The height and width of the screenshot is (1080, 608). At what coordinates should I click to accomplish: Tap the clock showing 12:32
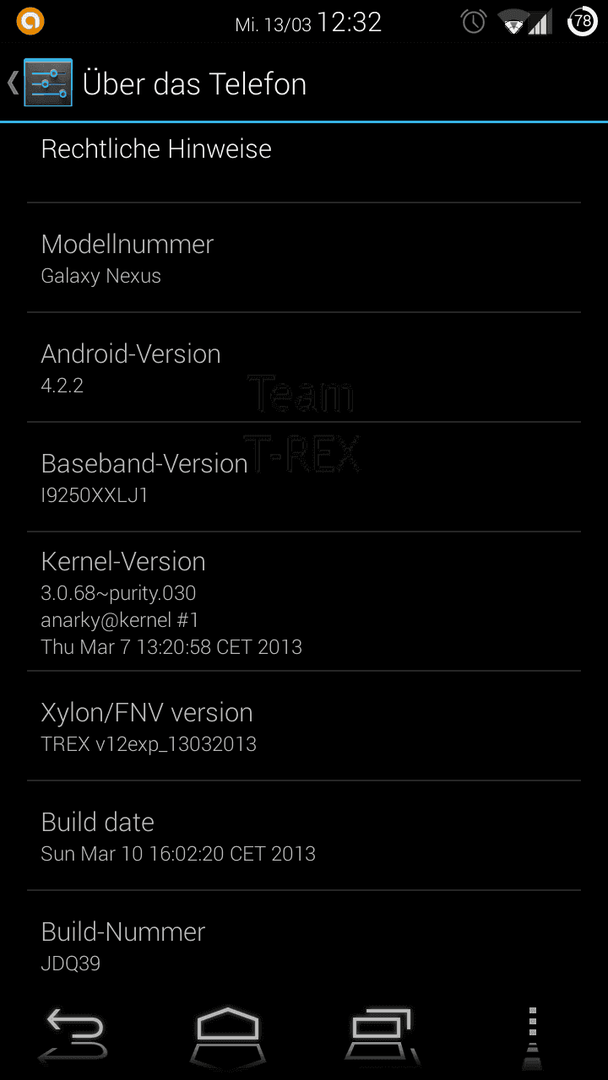349,23
